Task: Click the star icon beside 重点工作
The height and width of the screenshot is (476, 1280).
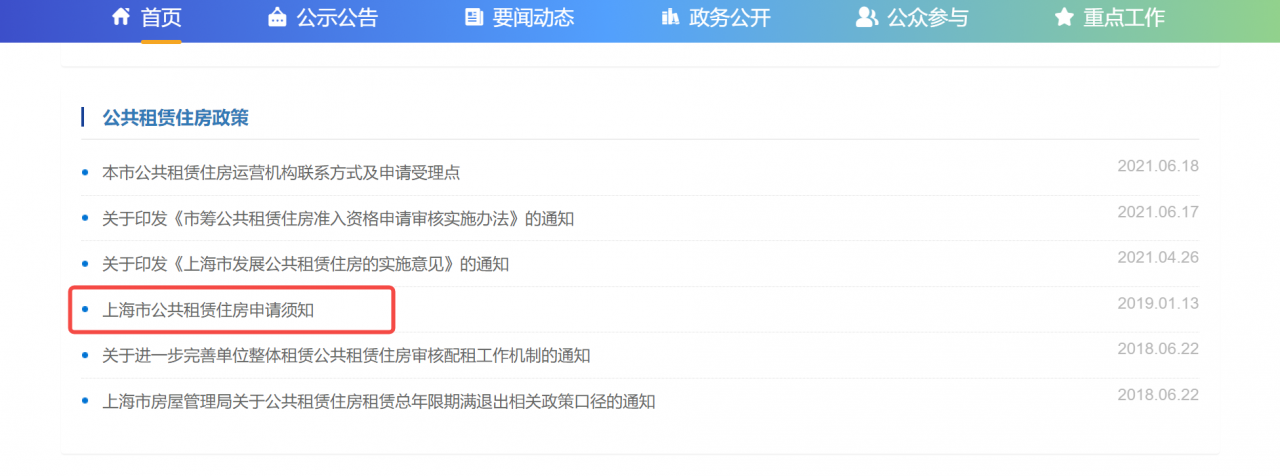Action: point(1064,17)
